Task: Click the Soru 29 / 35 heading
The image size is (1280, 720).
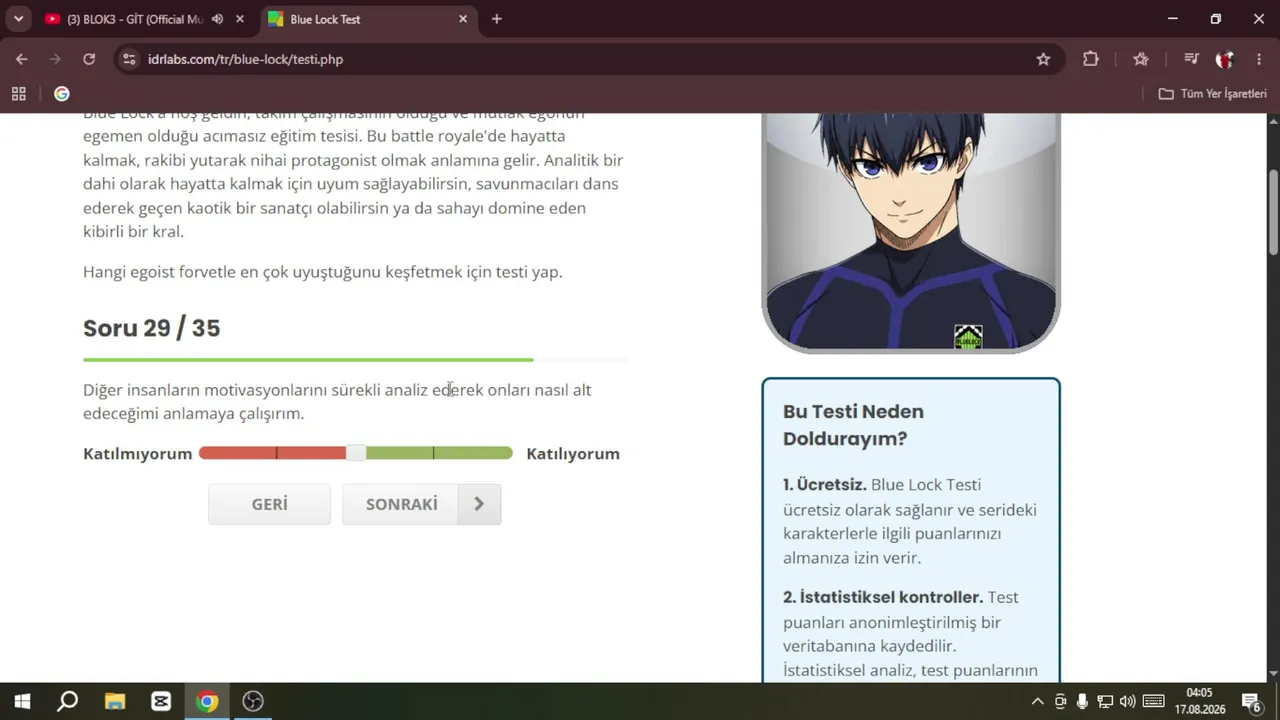Action: [151, 328]
